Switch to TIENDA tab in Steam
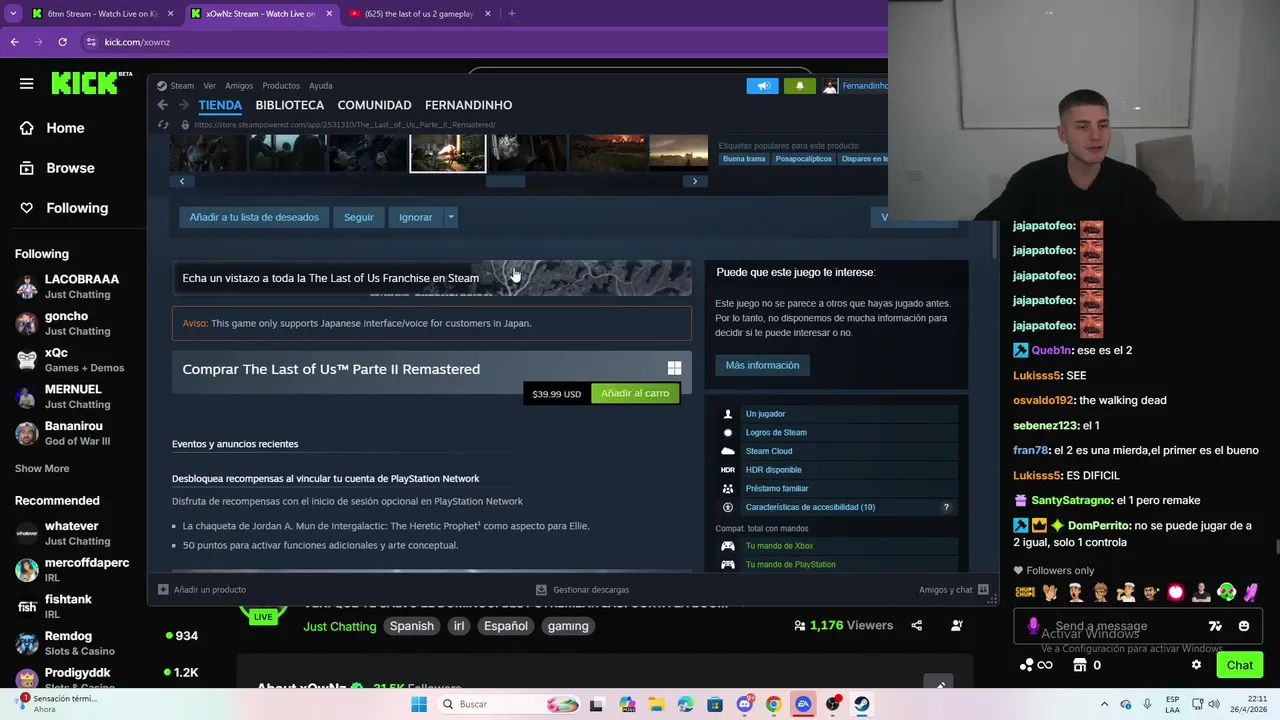The width and height of the screenshot is (1280, 720). [220, 105]
